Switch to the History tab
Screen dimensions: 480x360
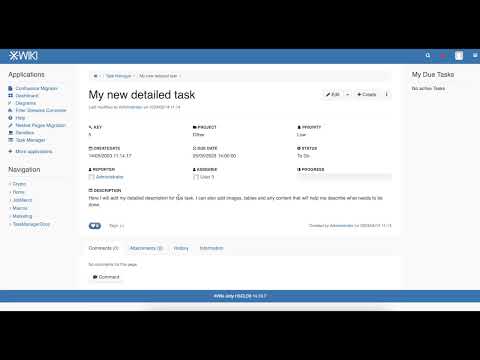(181, 248)
